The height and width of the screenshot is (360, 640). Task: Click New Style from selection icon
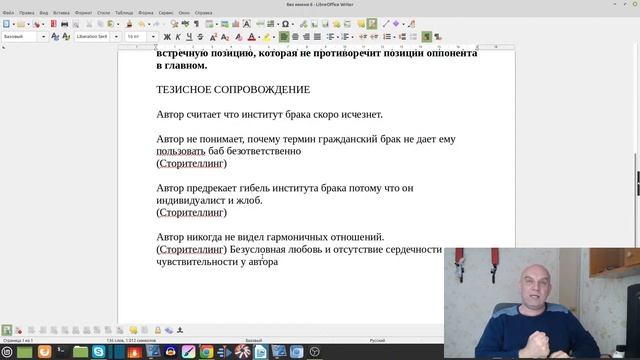click(66, 37)
